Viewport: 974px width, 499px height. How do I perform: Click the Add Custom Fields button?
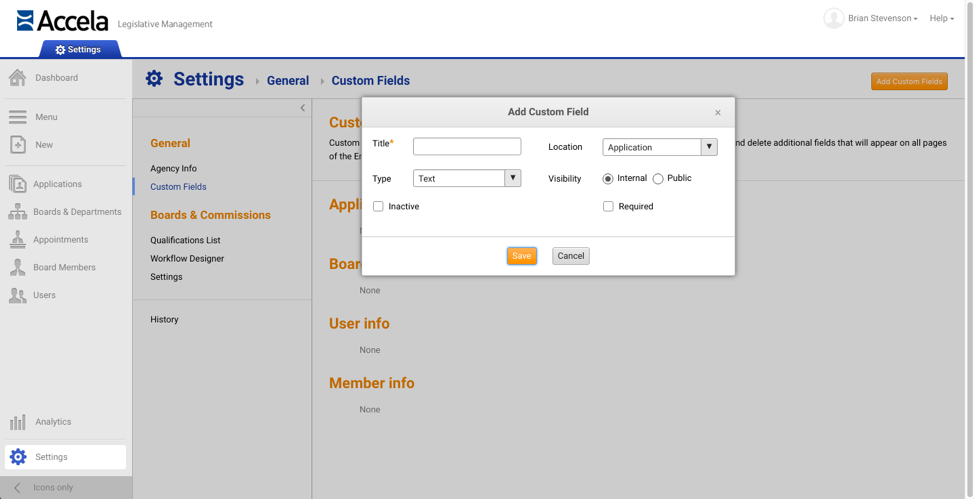[909, 81]
